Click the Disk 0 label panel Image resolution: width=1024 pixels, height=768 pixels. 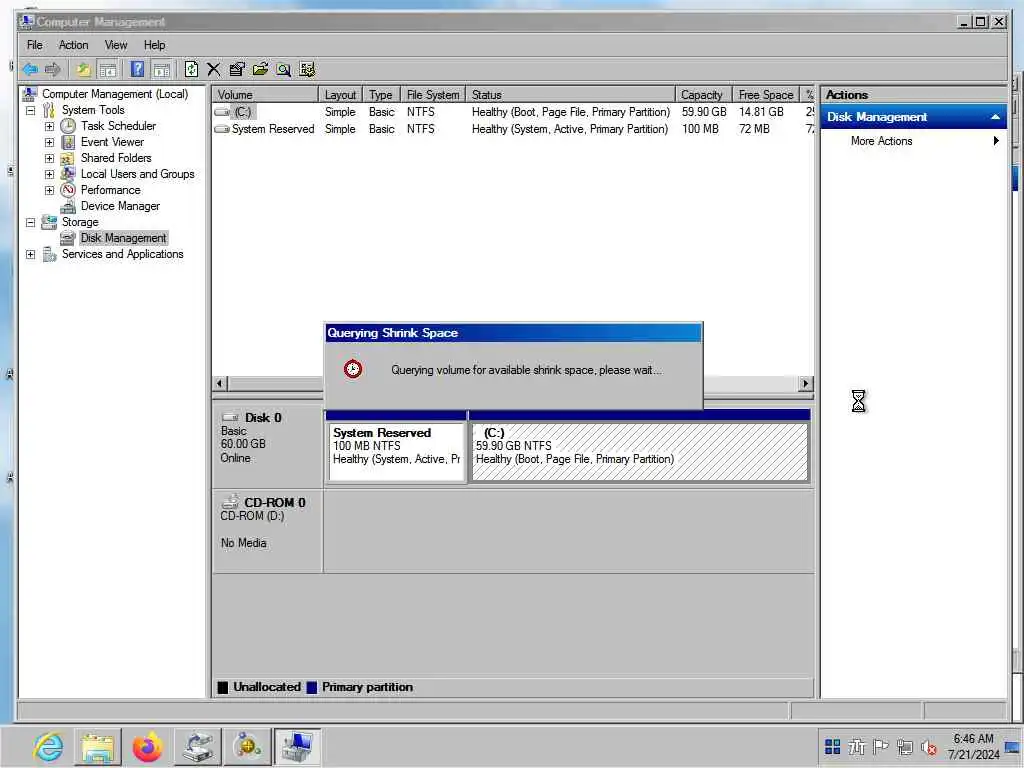pyautogui.click(x=268, y=447)
